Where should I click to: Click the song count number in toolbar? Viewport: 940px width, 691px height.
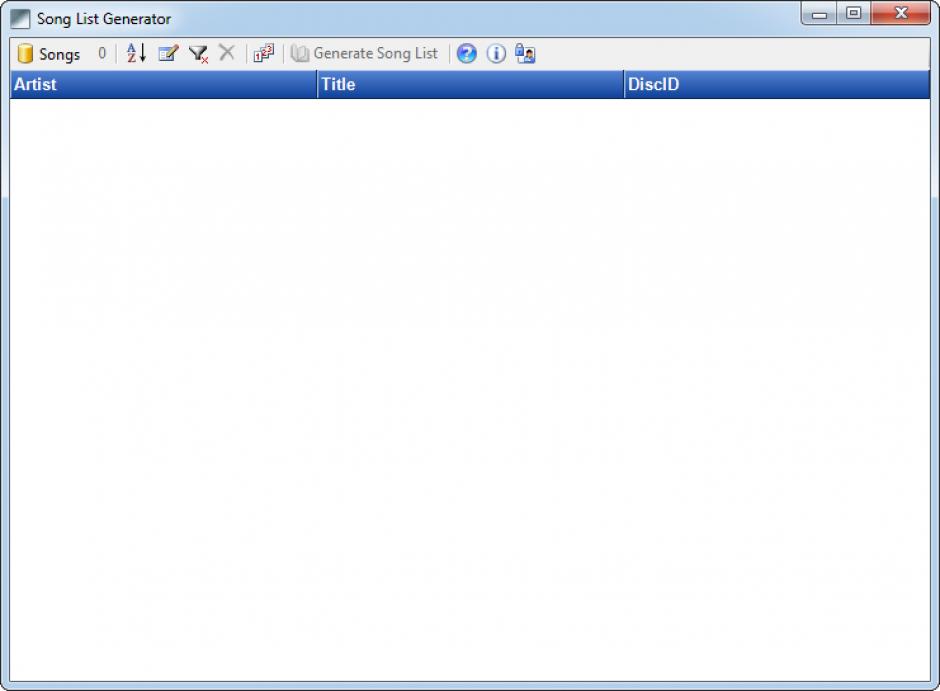click(x=102, y=54)
